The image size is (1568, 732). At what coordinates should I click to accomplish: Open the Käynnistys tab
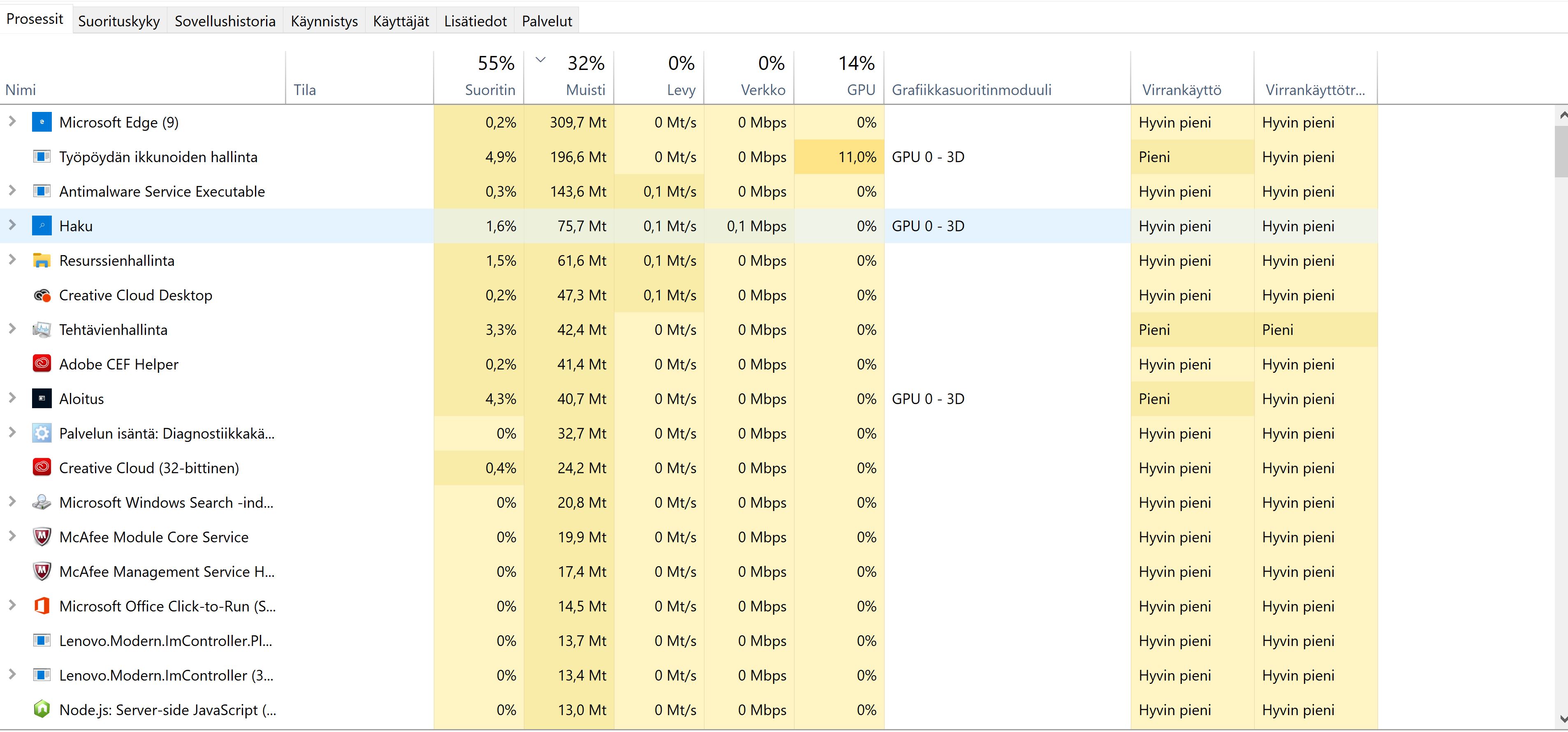coord(324,21)
